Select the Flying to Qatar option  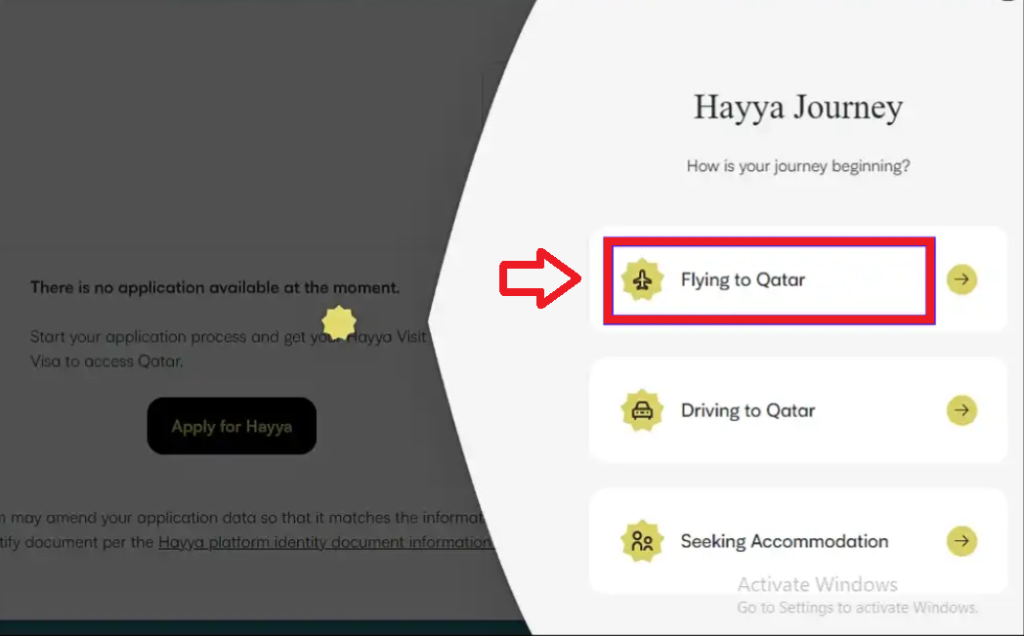[797, 279]
